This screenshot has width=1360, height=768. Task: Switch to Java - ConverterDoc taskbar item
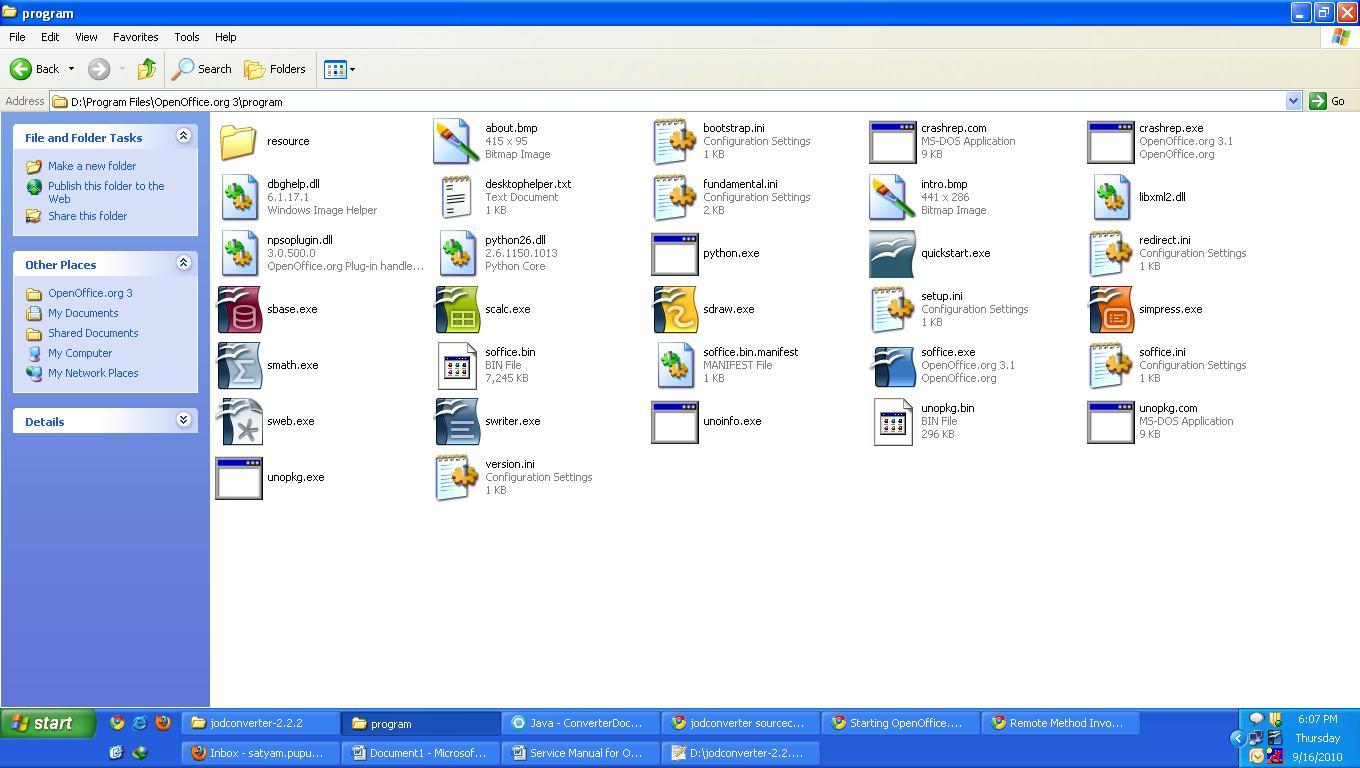point(582,723)
